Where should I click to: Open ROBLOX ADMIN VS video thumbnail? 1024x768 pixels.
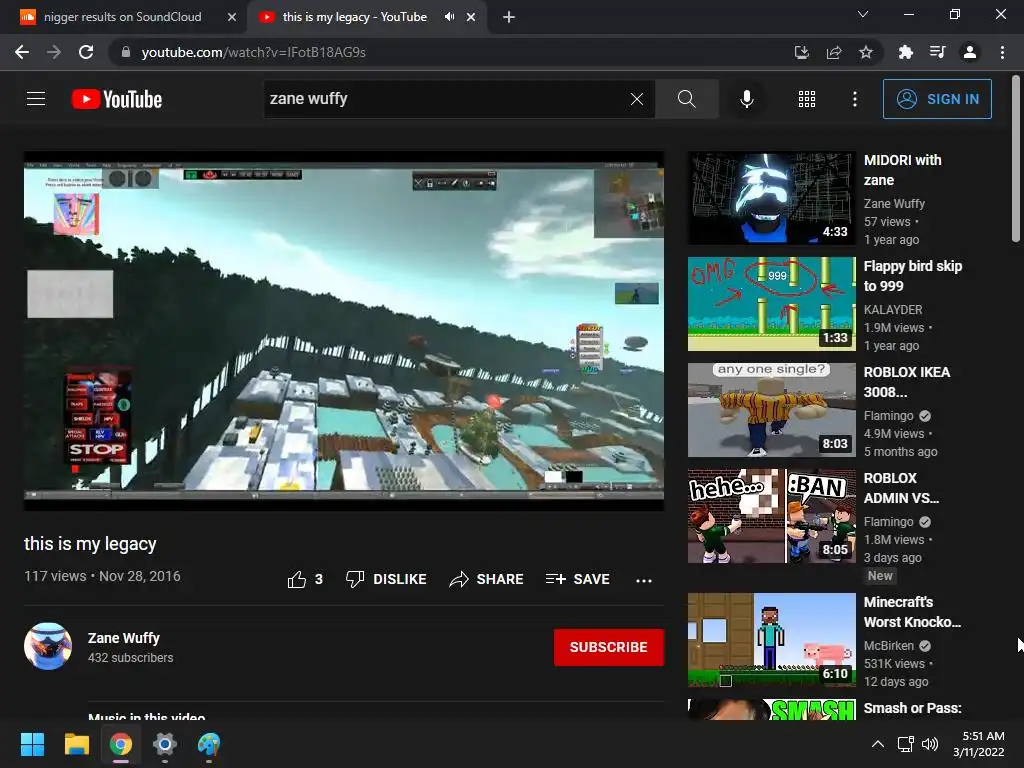771,516
